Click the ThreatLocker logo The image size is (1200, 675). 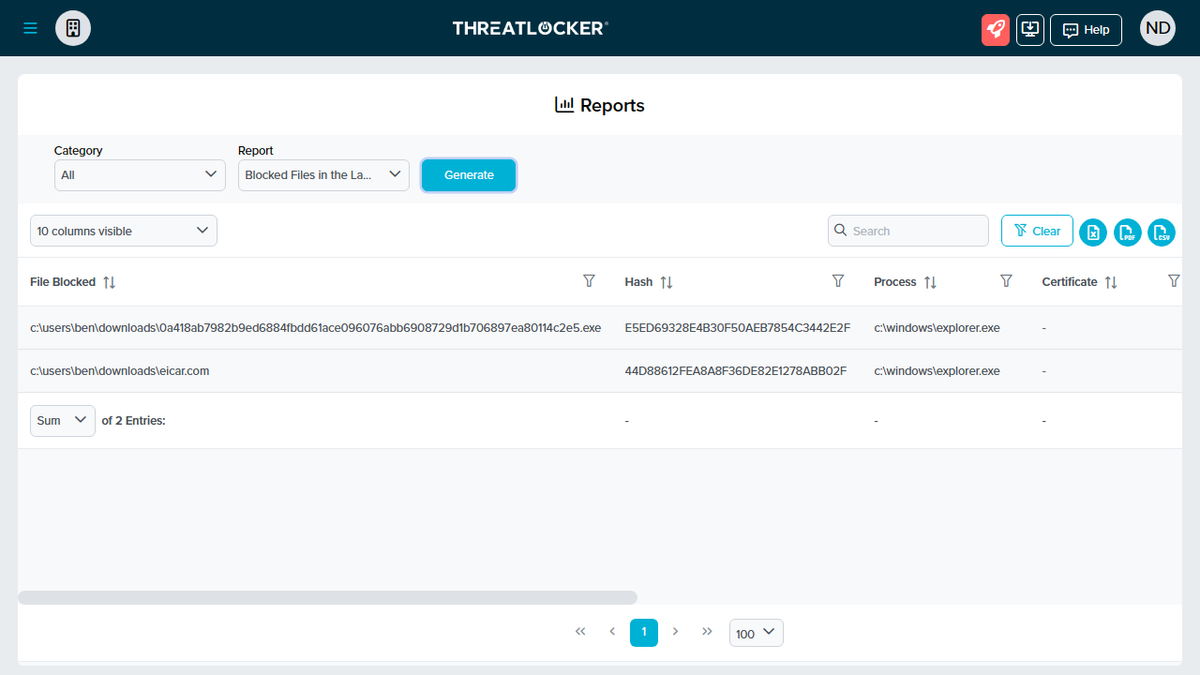(530, 28)
